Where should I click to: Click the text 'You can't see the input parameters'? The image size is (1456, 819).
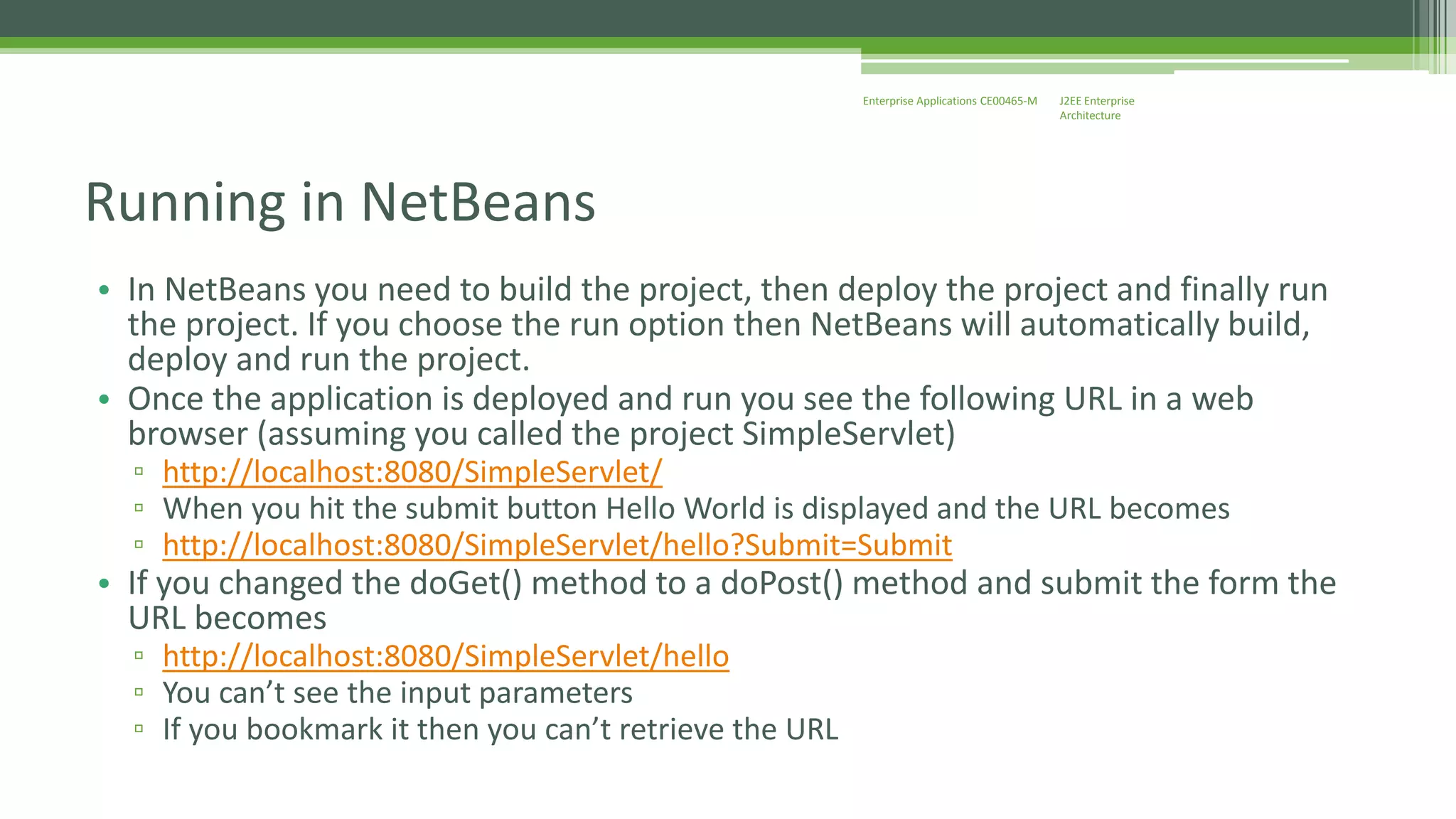[397, 693]
